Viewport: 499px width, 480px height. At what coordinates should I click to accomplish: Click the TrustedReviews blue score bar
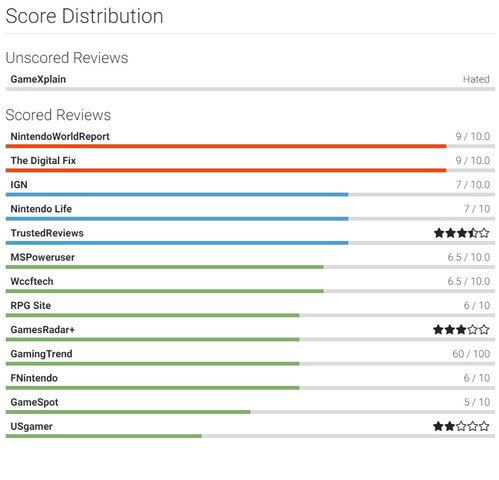coord(177,243)
